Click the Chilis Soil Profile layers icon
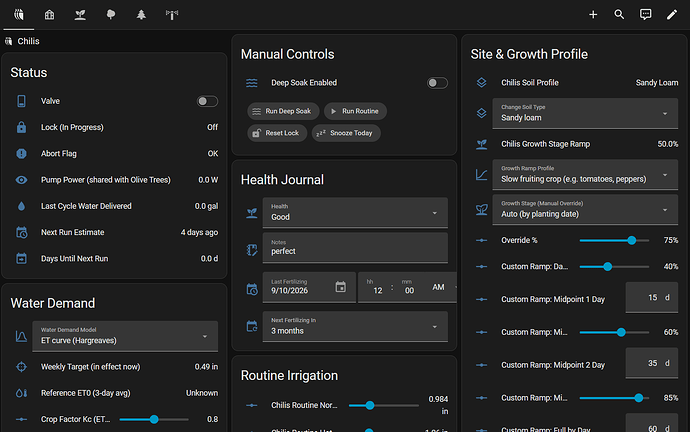This screenshot has width=690, height=432. [x=481, y=82]
